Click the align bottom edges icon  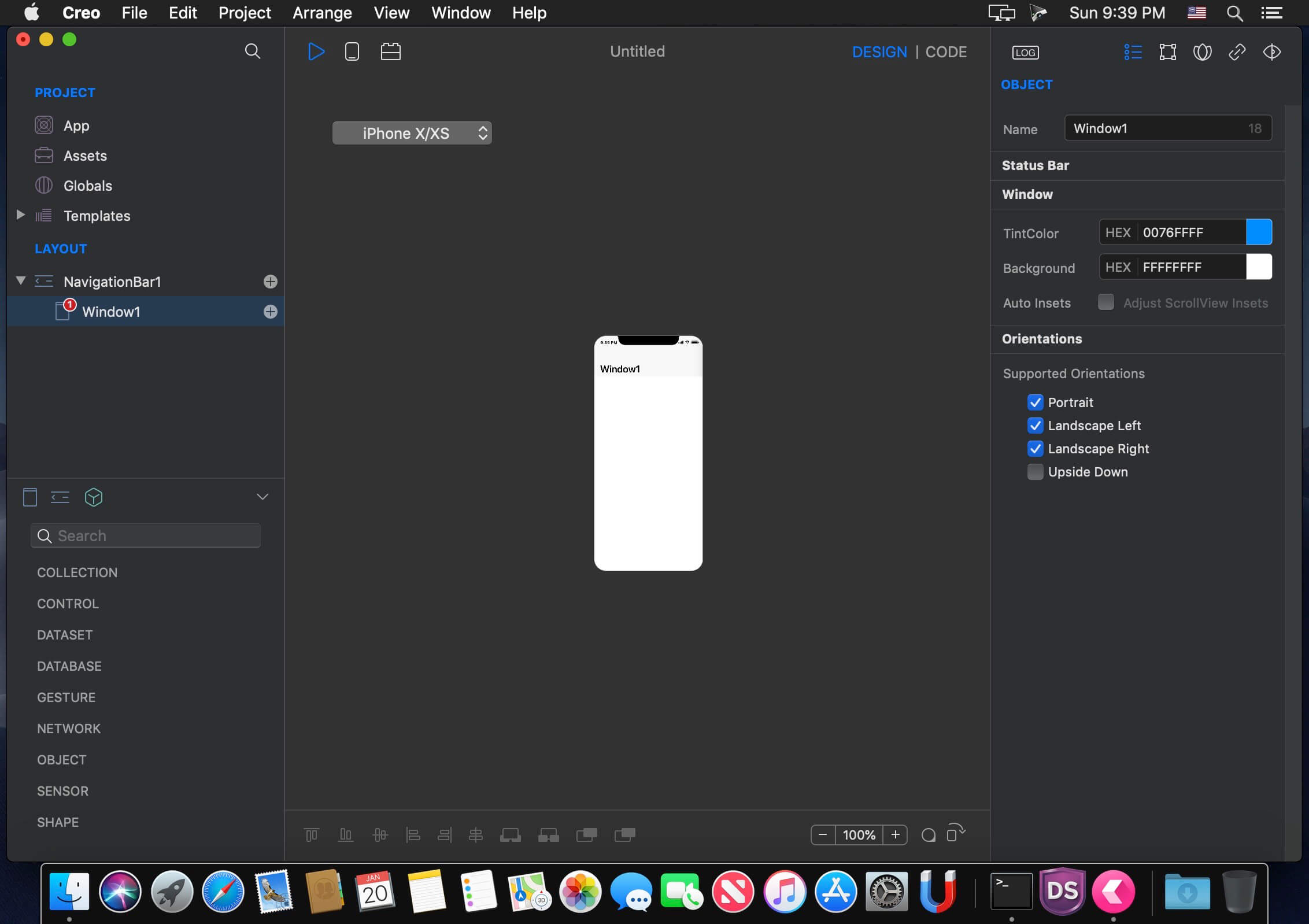345,835
